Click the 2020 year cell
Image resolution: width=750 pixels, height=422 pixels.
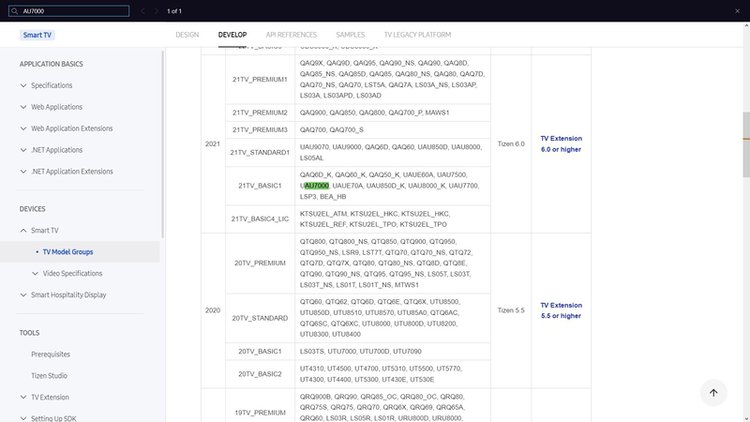[213, 311]
